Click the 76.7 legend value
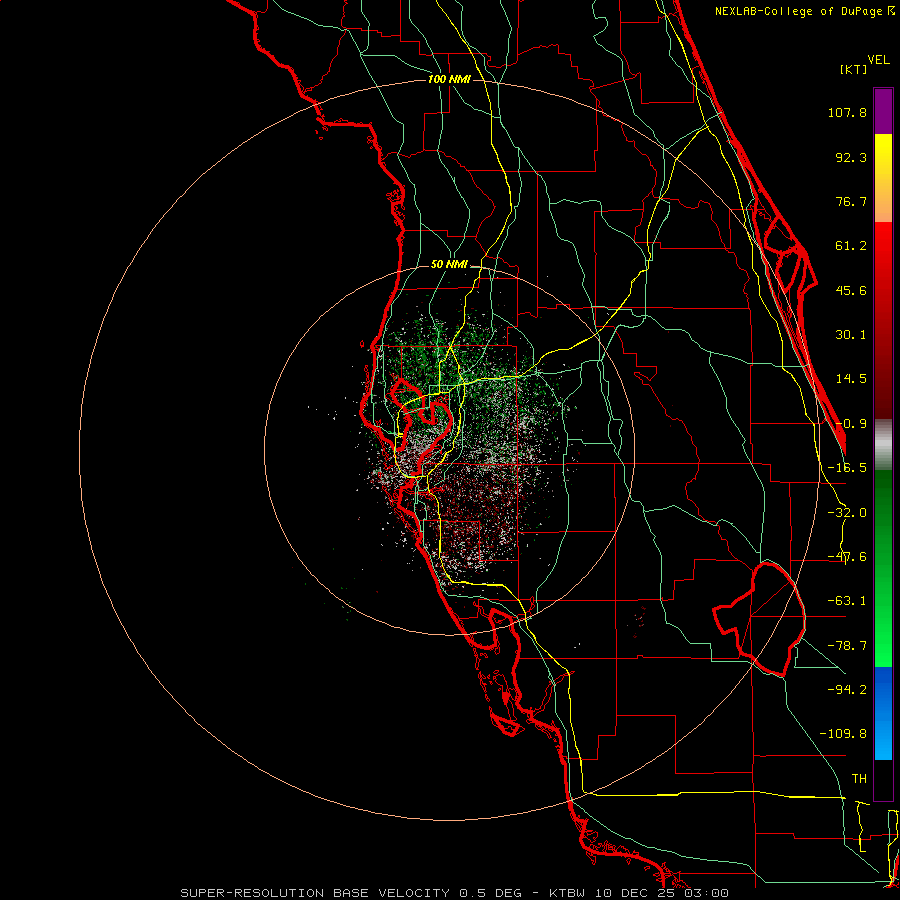900x900 pixels. point(851,201)
